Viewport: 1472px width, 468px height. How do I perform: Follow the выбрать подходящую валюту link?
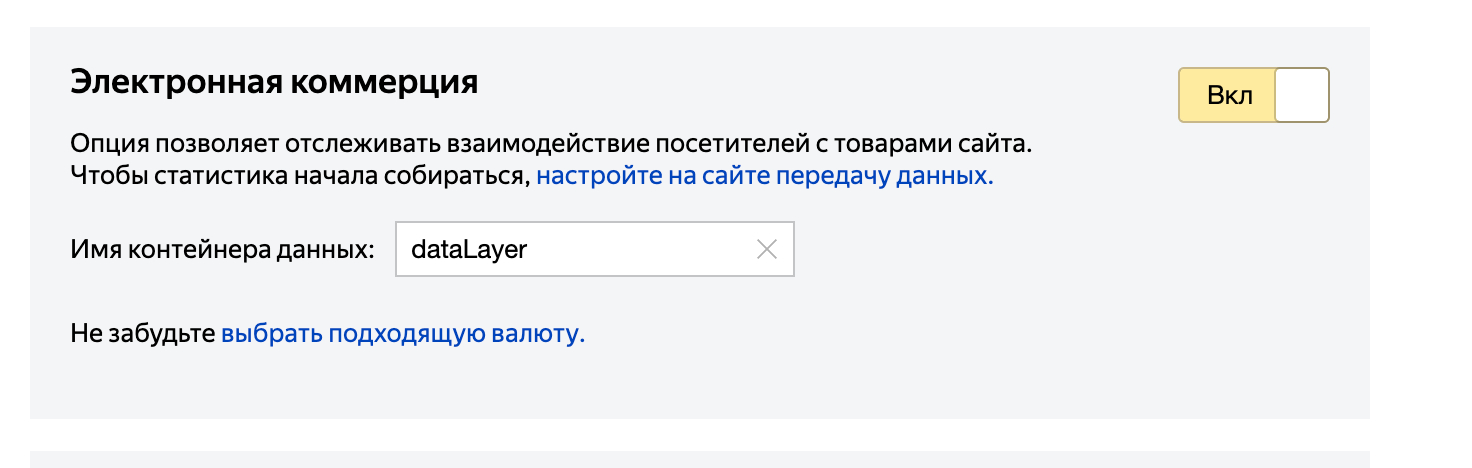(402, 334)
